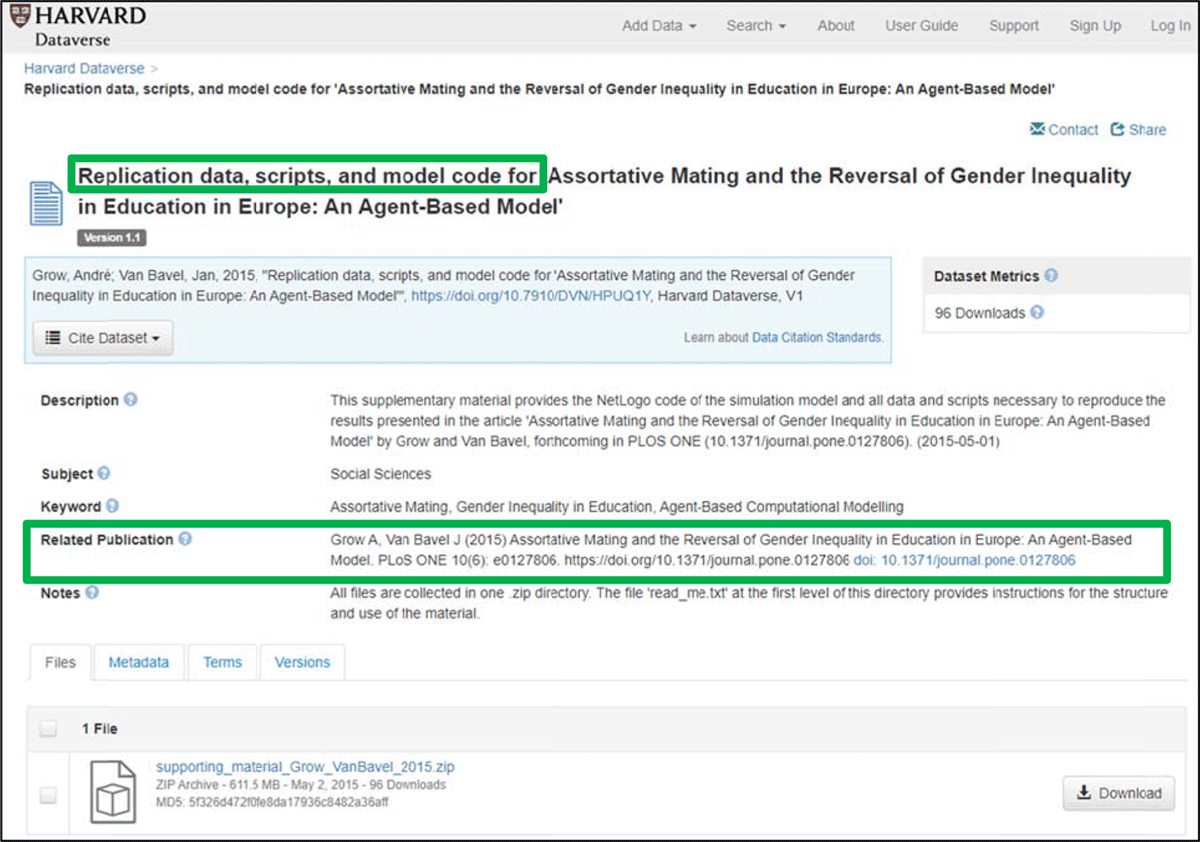Screen dimensions: 1200x842
Task: Click help icon beside Notes label
Action: pos(92,592)
